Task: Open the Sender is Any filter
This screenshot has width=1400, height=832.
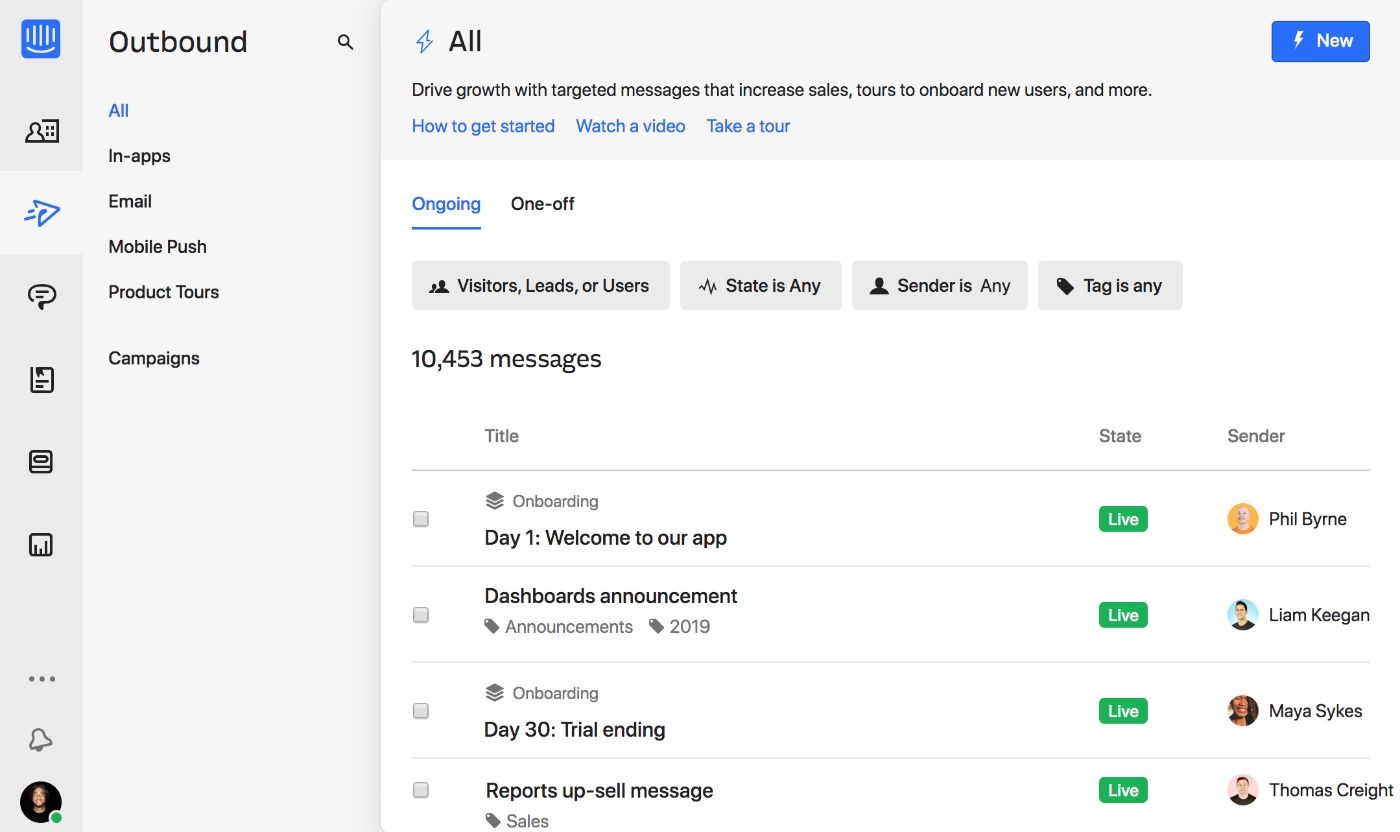Action: 939,286
